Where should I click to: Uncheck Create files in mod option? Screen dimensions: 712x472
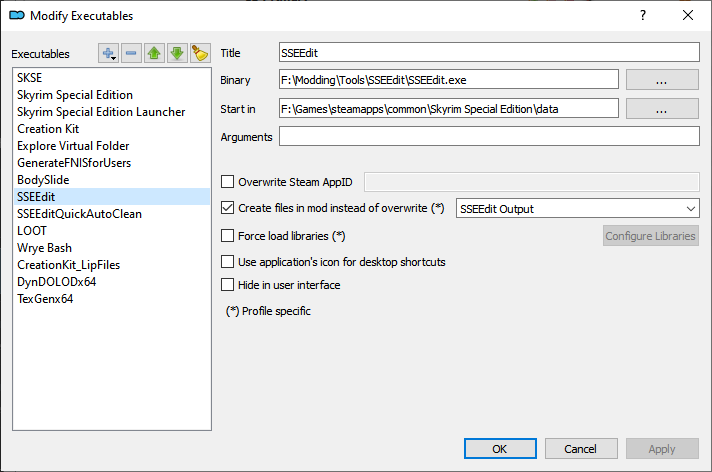click(228, 208)
